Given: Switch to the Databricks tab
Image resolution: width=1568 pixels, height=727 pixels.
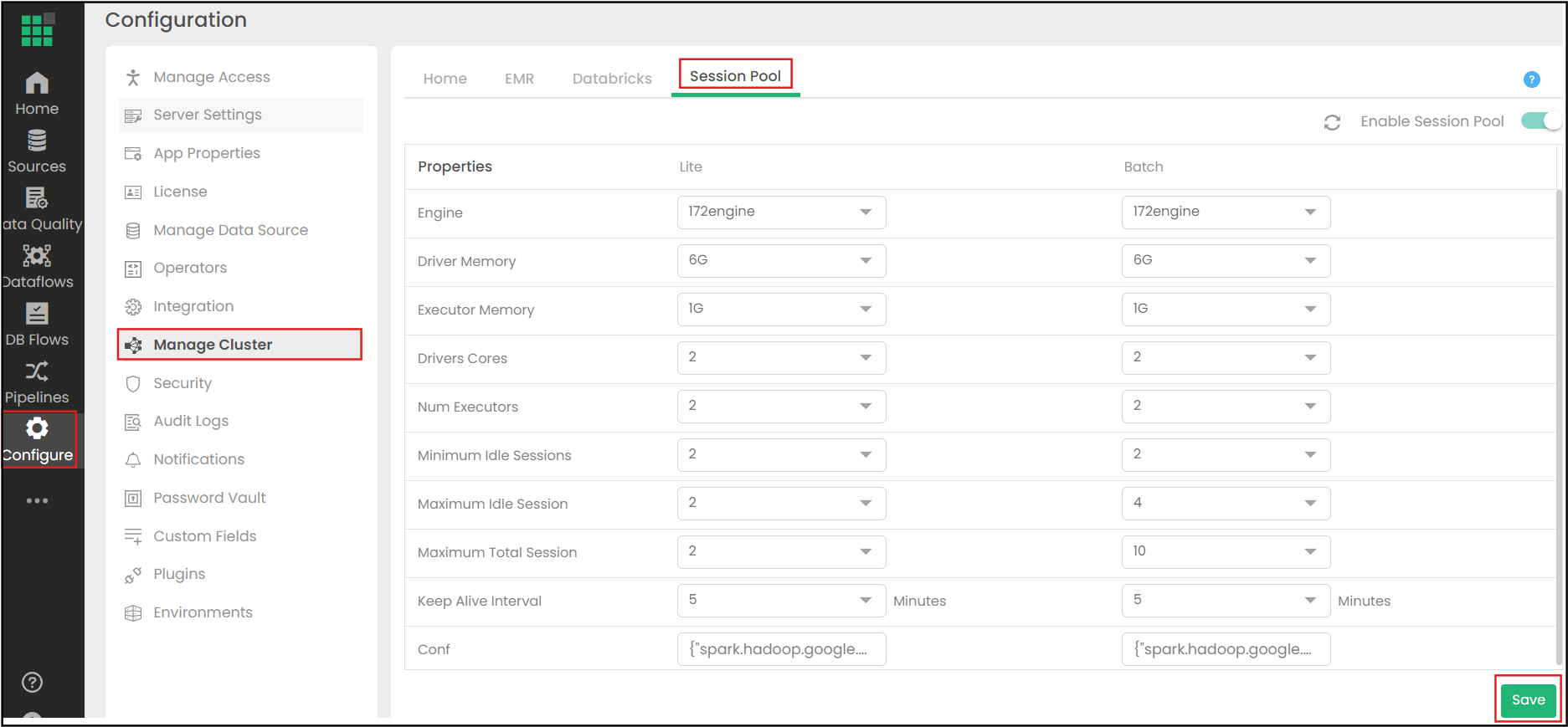Looking at the screenshot, I should tap(612, 79).
